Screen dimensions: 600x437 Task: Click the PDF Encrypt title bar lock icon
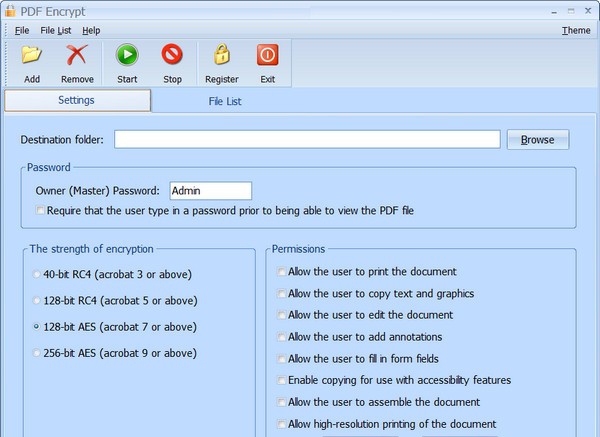coord(10,10)
